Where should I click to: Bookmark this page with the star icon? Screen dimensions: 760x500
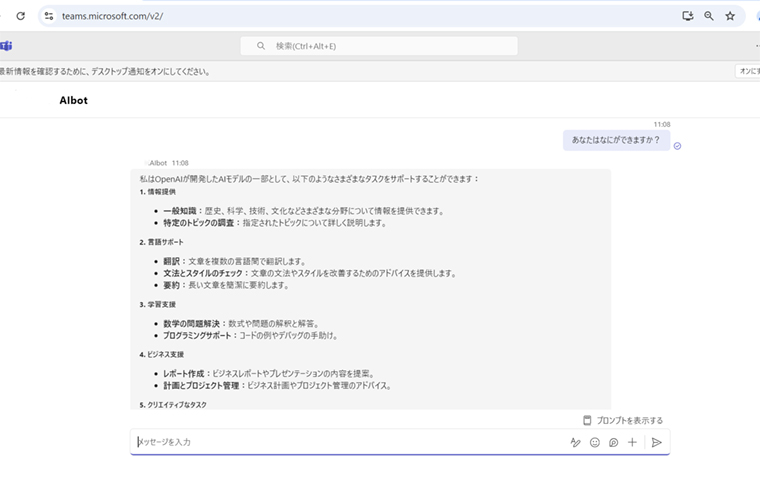730,16
